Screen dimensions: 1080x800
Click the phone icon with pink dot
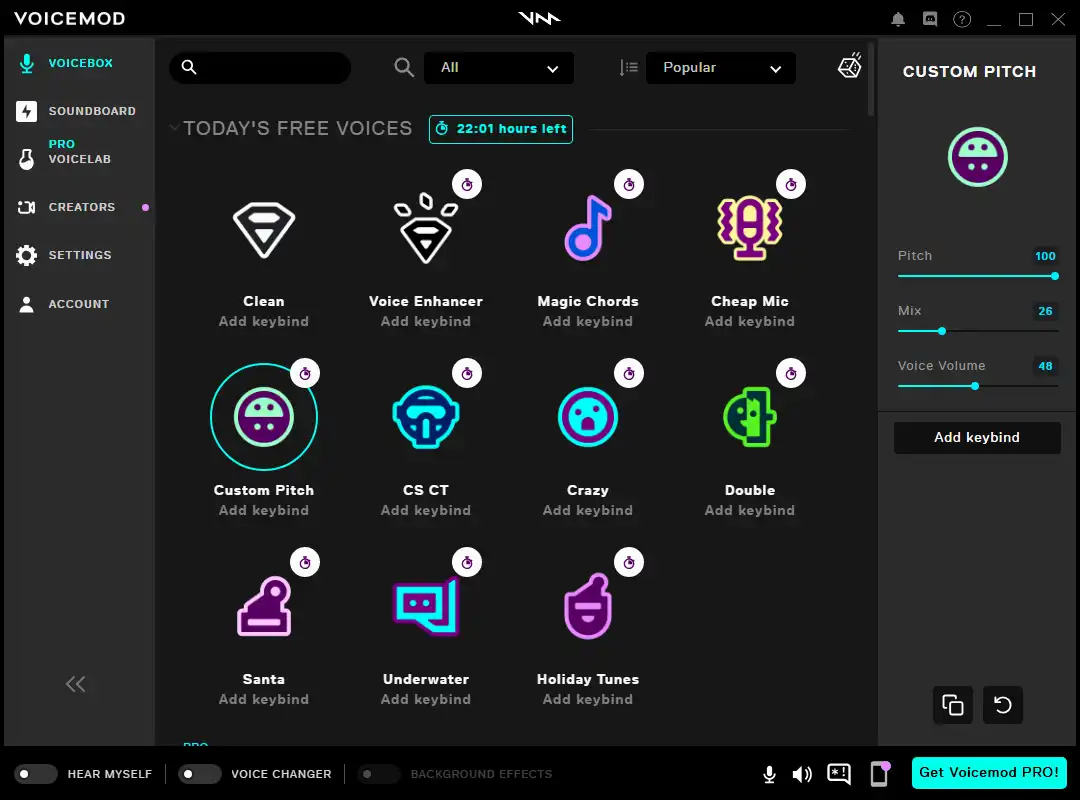pos(880,774)
